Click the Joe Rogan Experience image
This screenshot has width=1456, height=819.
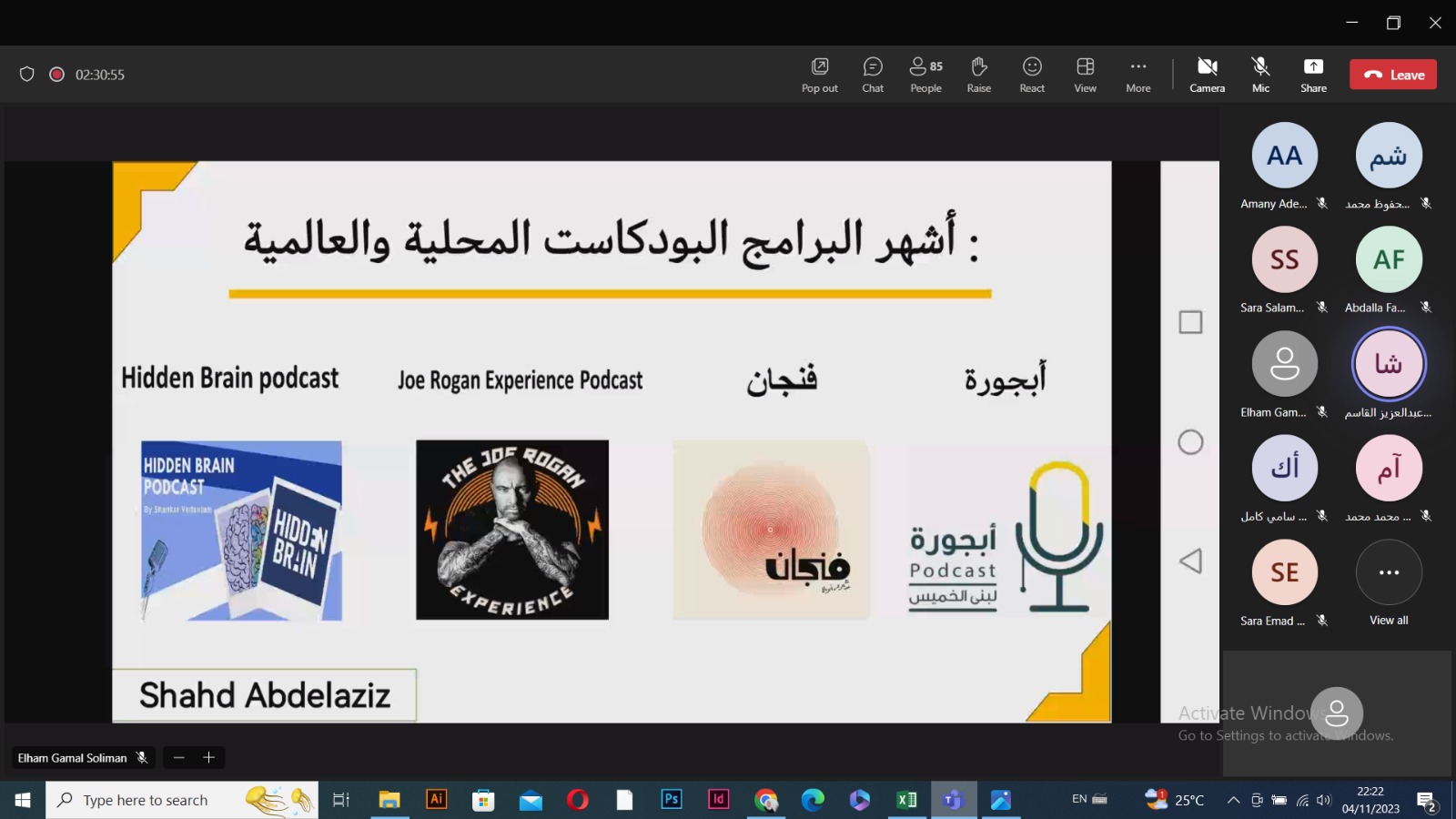click(512, 530)
